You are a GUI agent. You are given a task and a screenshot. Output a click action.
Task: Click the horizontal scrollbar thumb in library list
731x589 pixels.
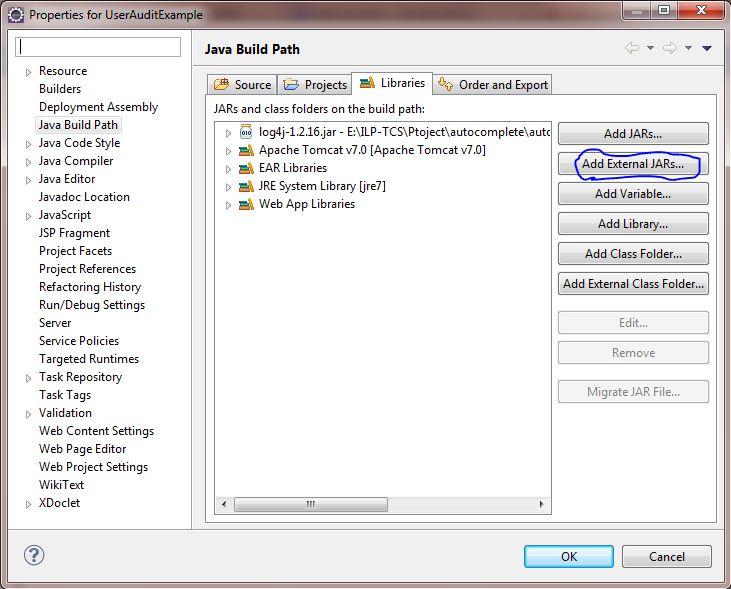coord(310,504)
